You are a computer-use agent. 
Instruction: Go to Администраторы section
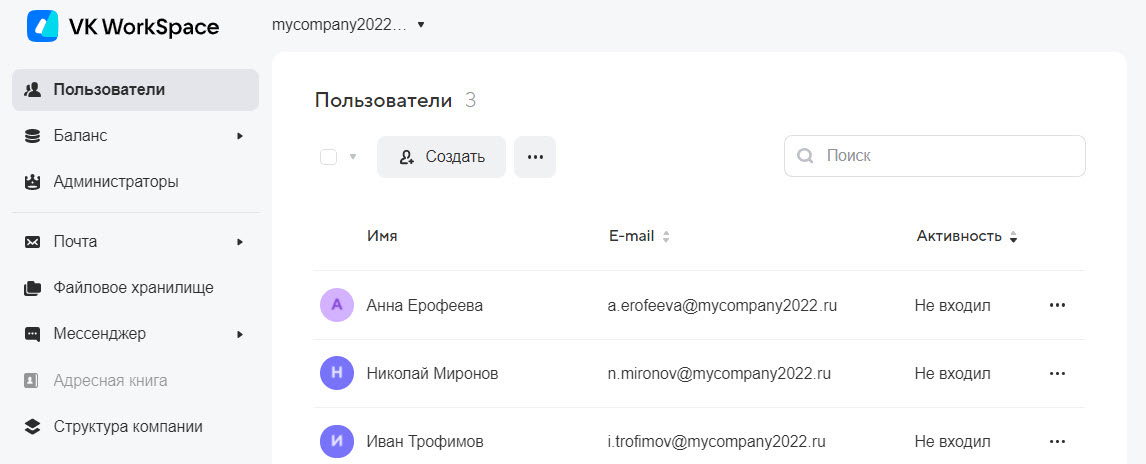tap(135, 182)
